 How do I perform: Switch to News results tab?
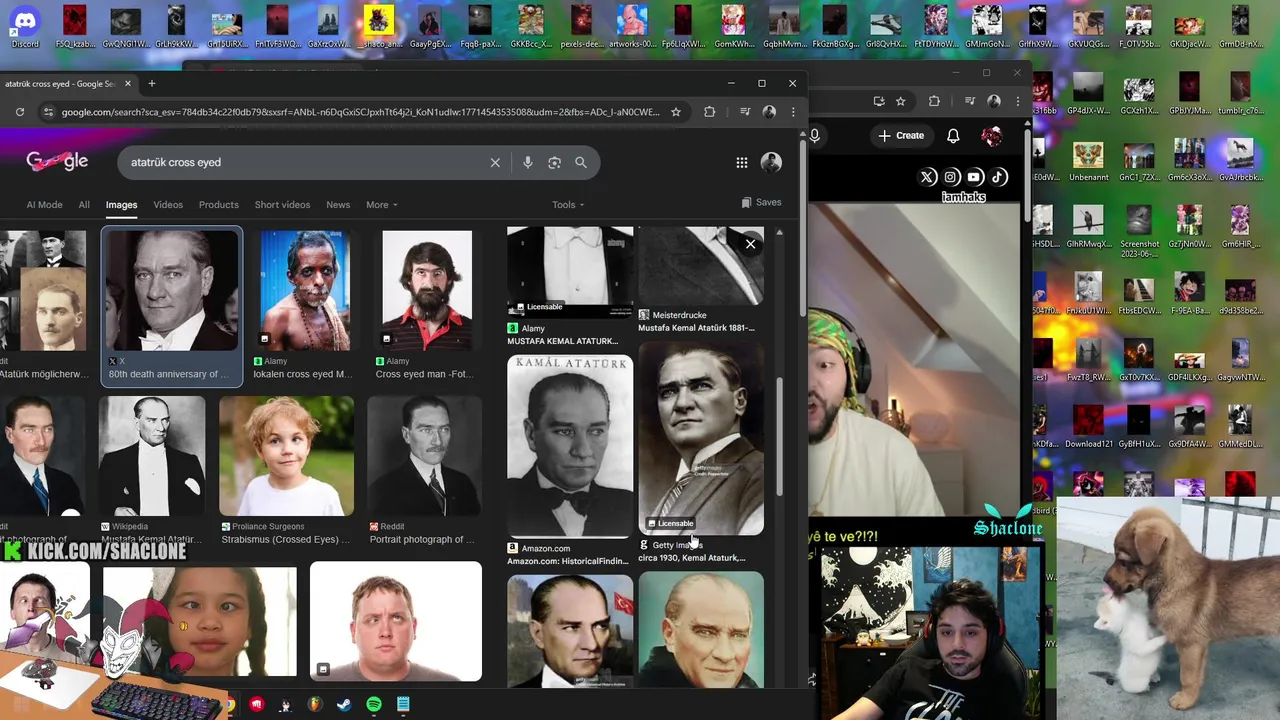click(338, 205)
